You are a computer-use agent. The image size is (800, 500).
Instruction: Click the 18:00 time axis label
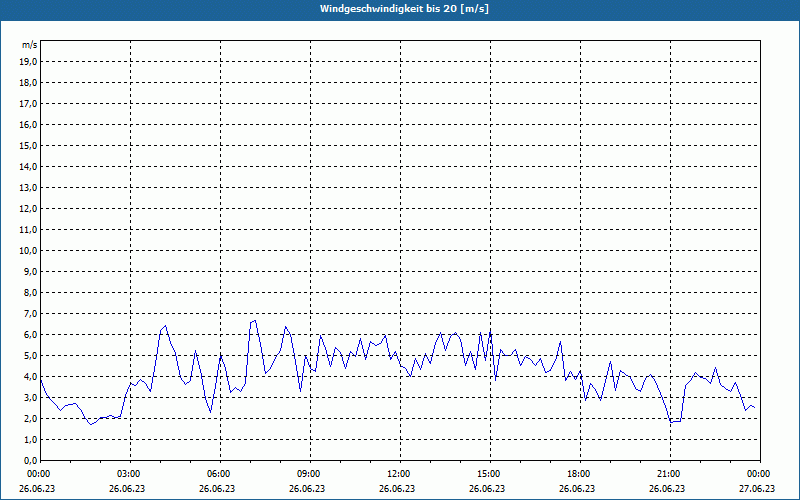[x=580, y=474]
